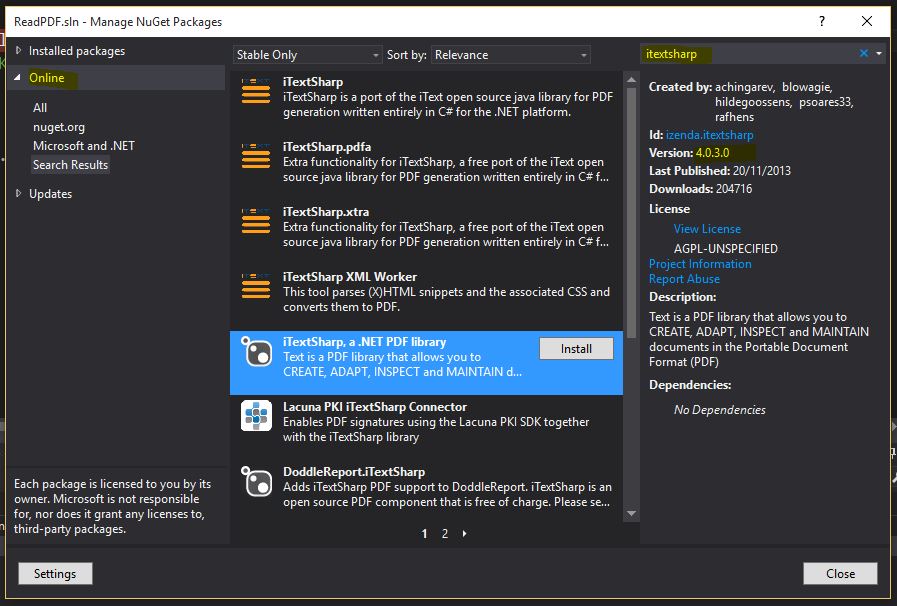Select the DoddleReport.iTextSharp title
The width and height of the screenshot is (897, 606).
click(x=354, y=472)
